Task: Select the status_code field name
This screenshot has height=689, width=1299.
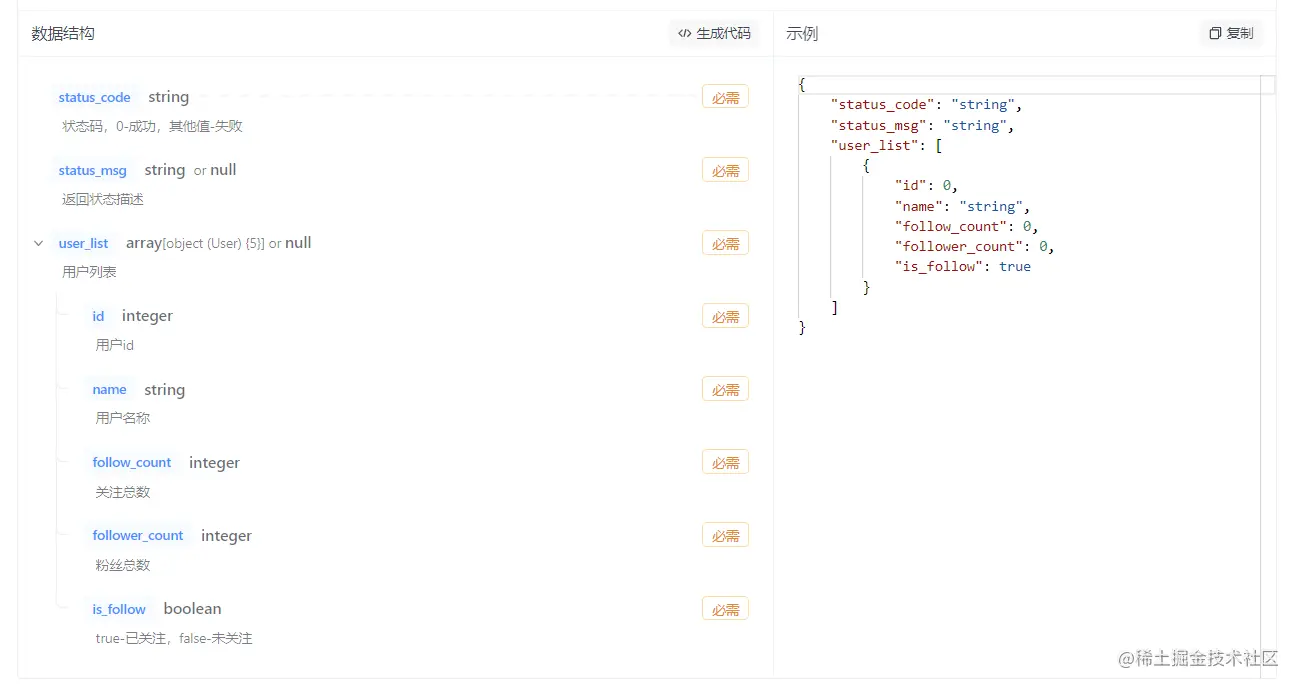Action: pos(95,97)
